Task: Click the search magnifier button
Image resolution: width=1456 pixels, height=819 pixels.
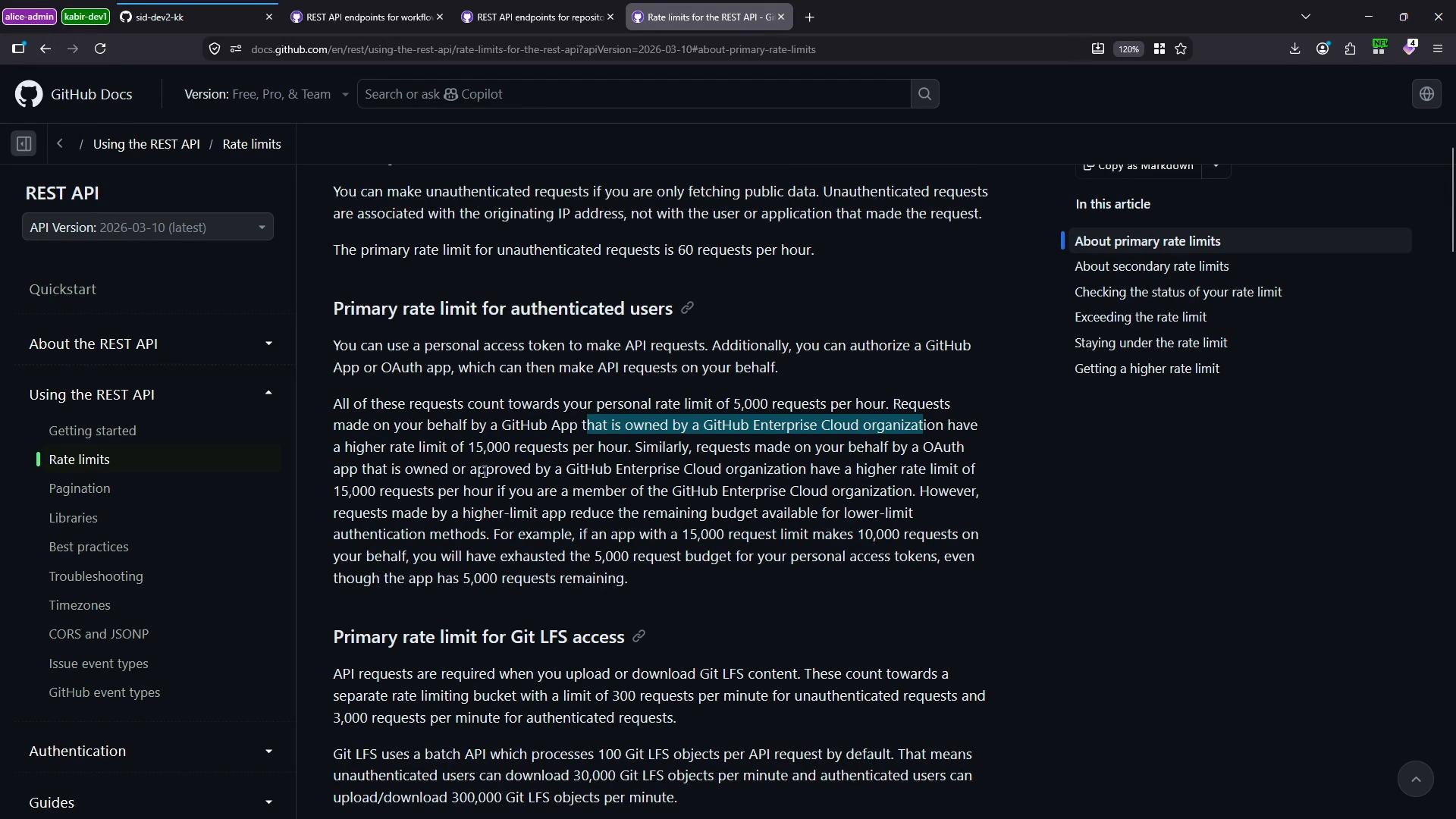Action: click(x=924, y=94)
